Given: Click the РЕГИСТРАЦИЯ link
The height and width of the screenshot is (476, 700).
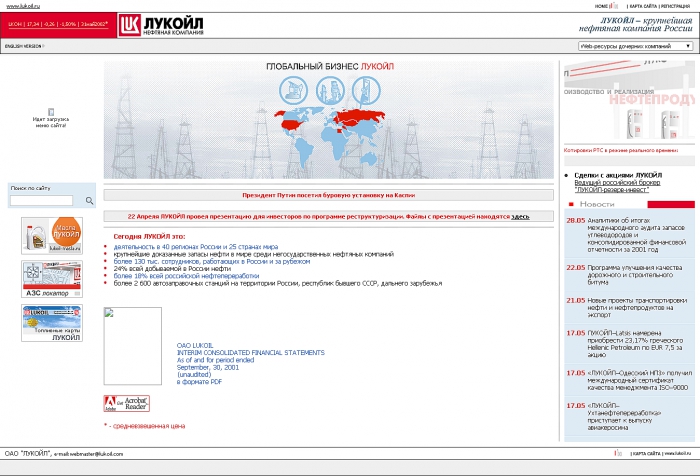Looking at the screenshot, I should [675, 6].
